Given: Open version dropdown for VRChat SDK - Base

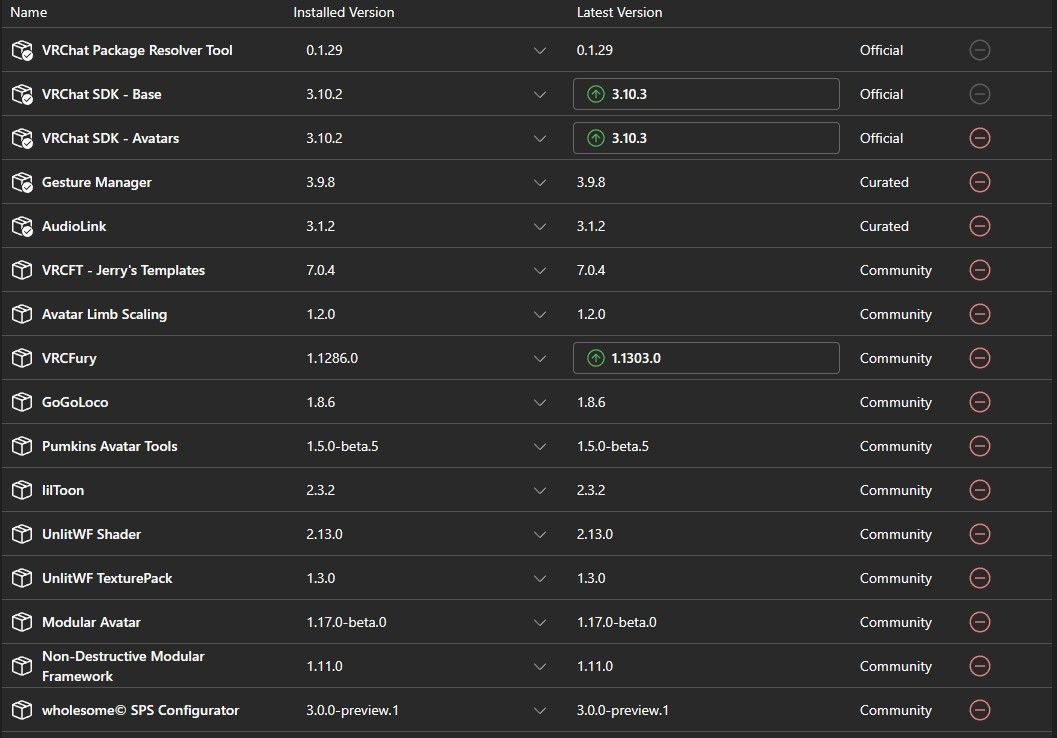Looking at the screenshot, I should coord(540,94).
